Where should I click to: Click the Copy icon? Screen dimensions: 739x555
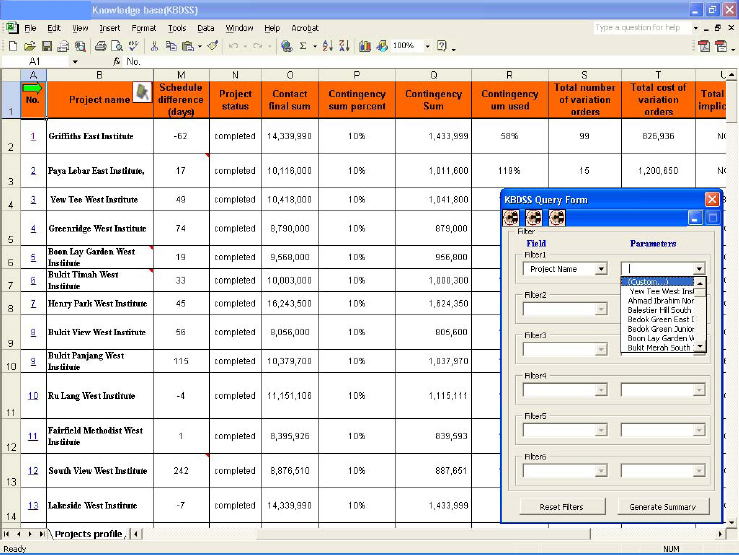click(171, 46)
